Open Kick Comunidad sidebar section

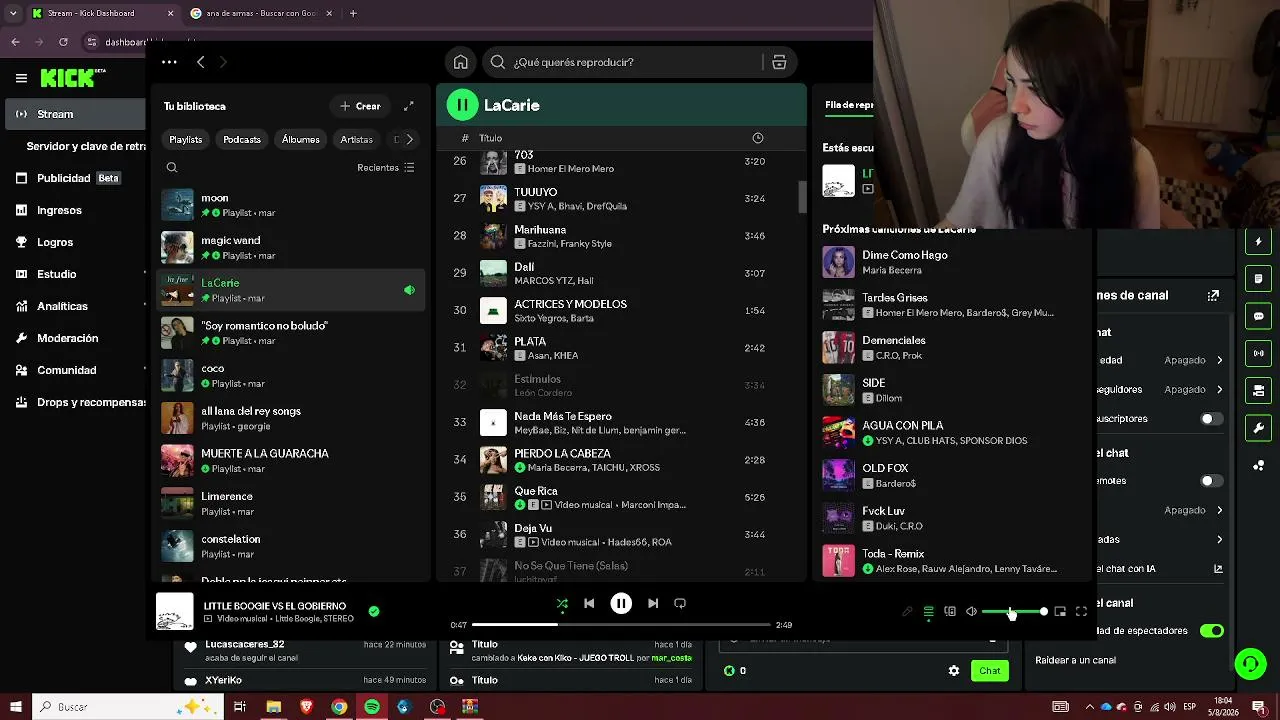[67, 370]
